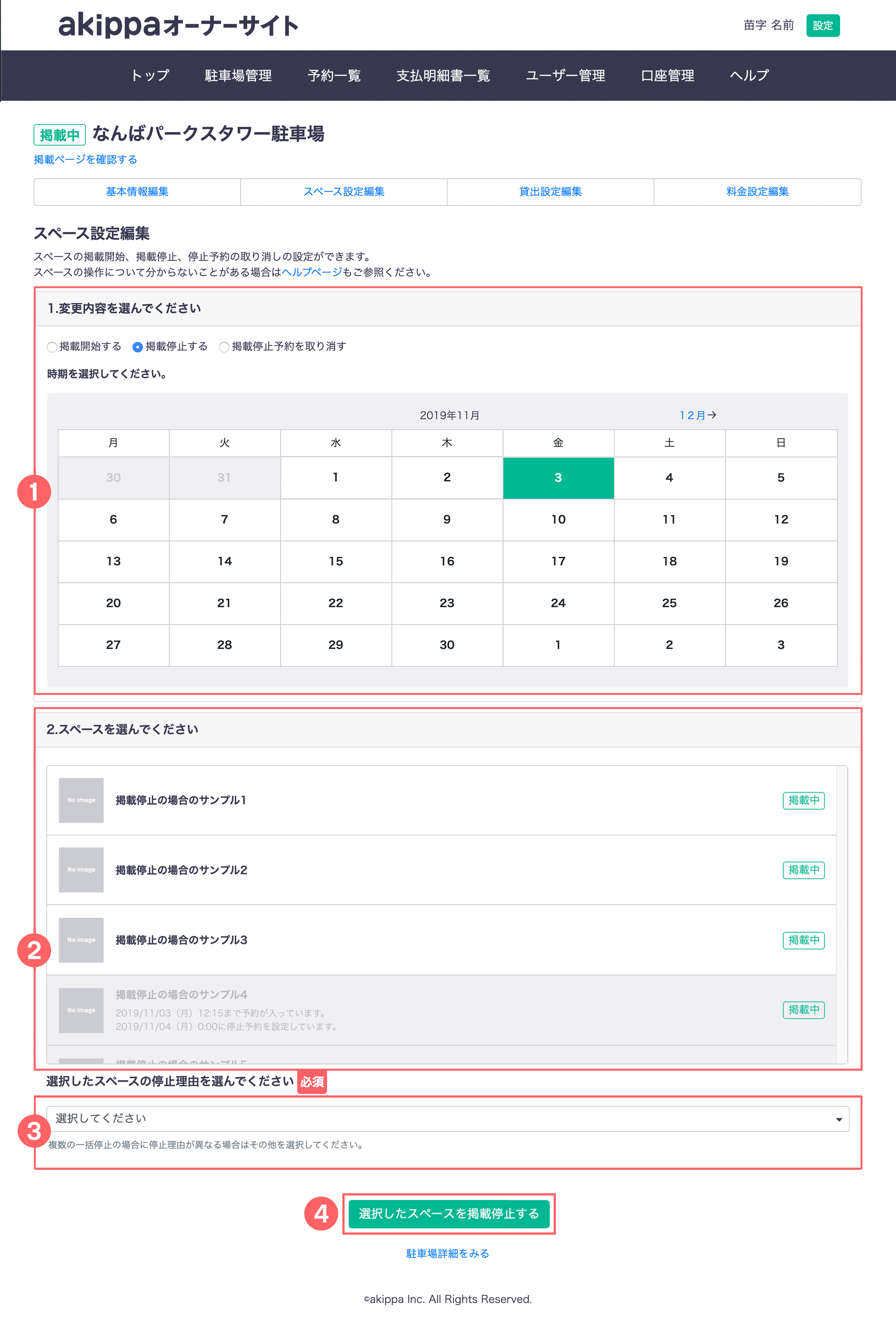896x1343 pixels.
Task: Pick date 27 in the calendar
Action: click(114, 645)
